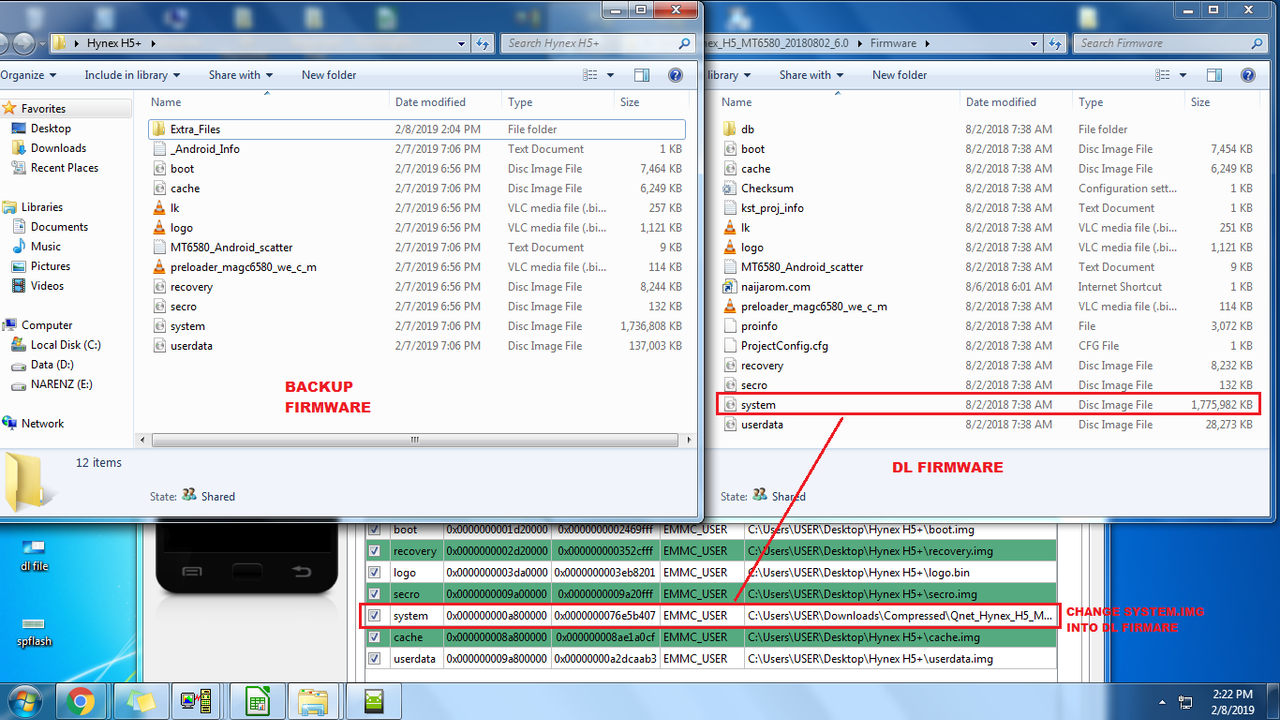The width and height of the screenshot is (1280, 720).
Task: Select lk VLC file in Hynex H5+ window
Action: pyautogui.click(x=174, y=208)
